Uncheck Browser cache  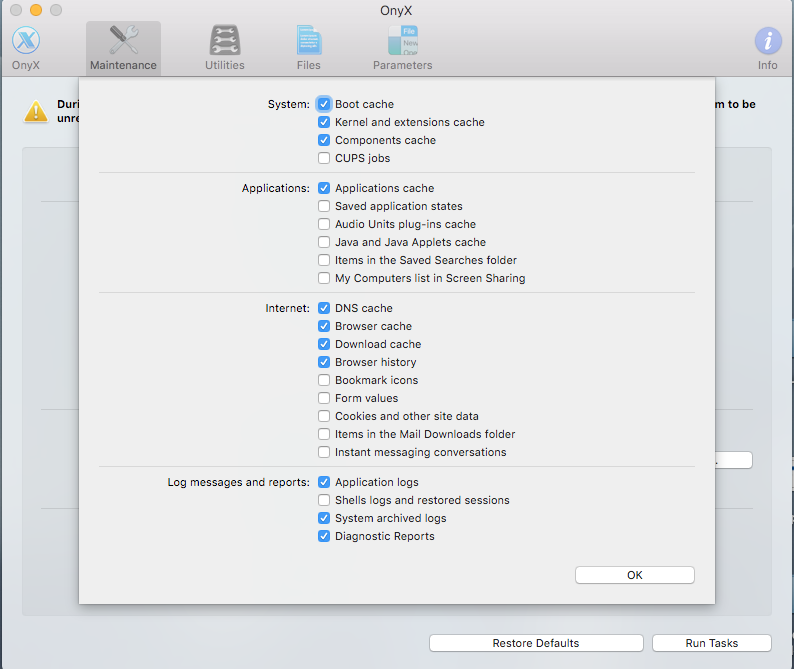324,326
